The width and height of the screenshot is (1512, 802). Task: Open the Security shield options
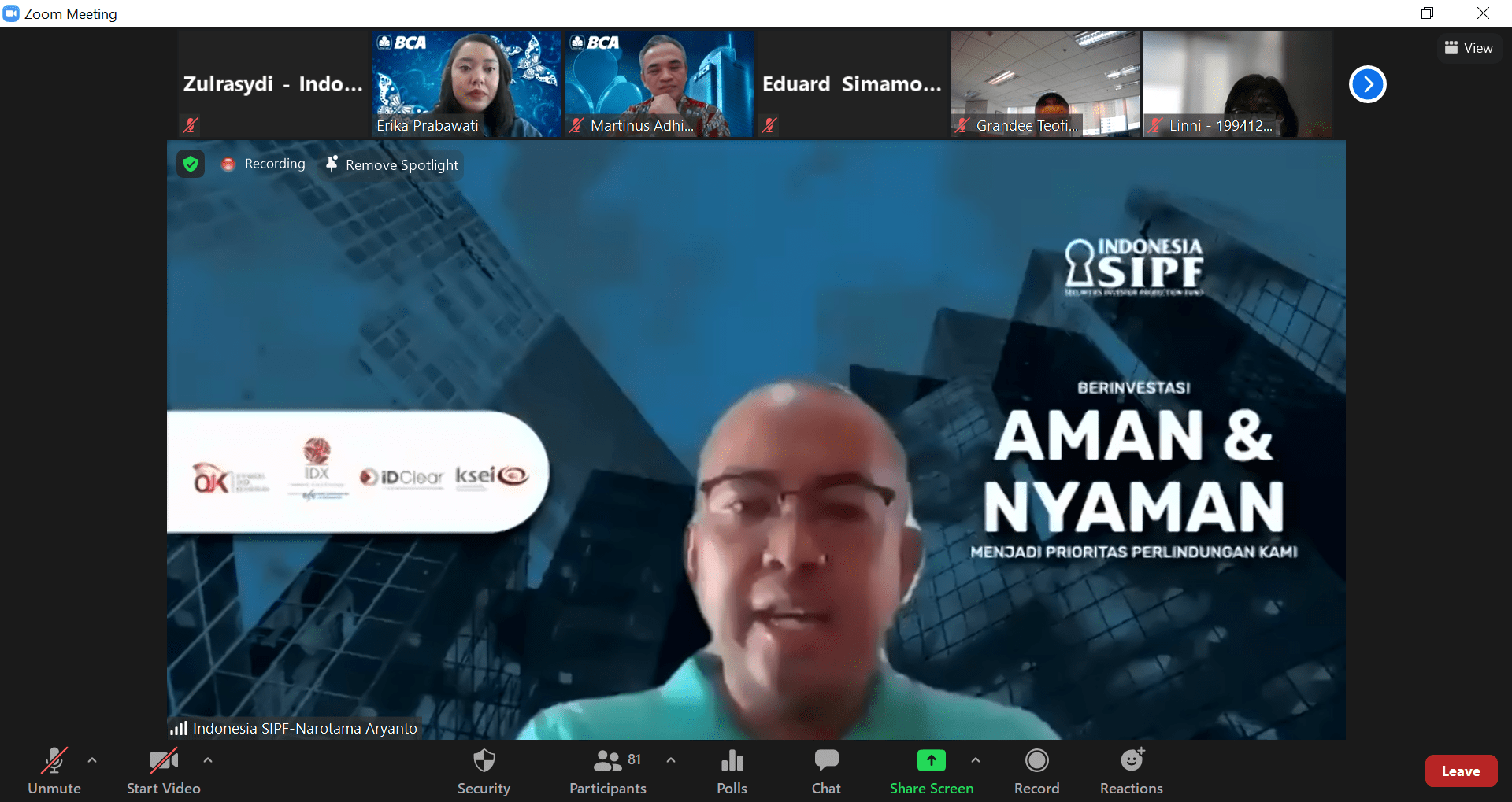[x=484, y=771]
